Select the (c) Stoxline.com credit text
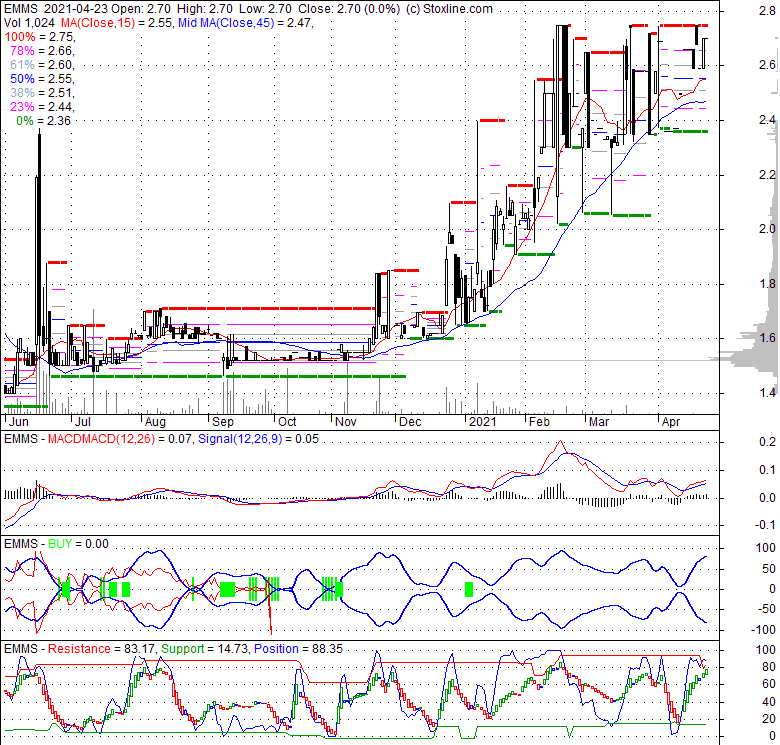Screen dimensions: 780x745 pos(449,8)
